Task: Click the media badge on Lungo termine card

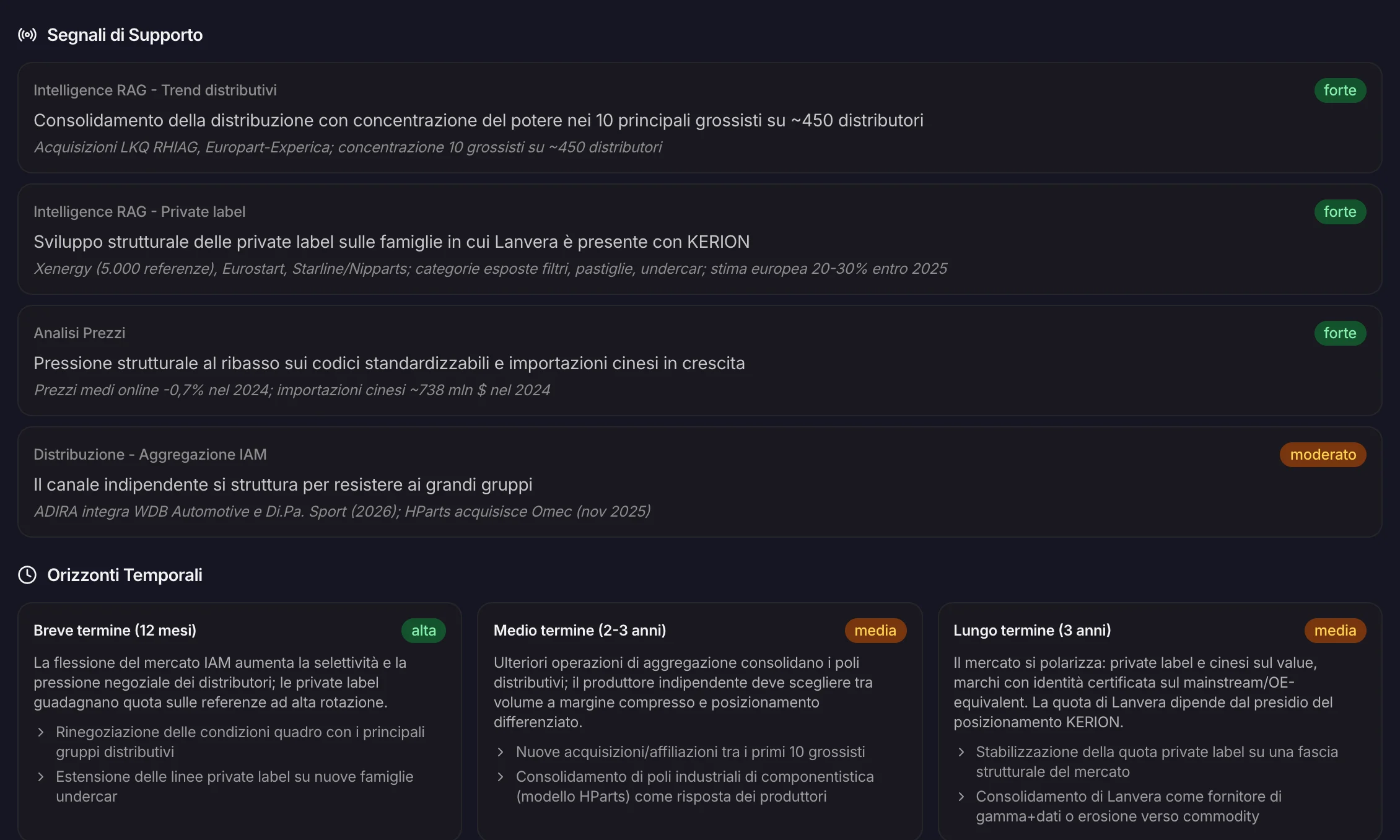Action: [1335, 631]
